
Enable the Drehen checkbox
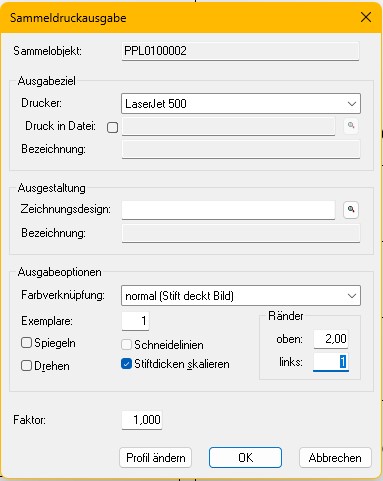(26, 366)
